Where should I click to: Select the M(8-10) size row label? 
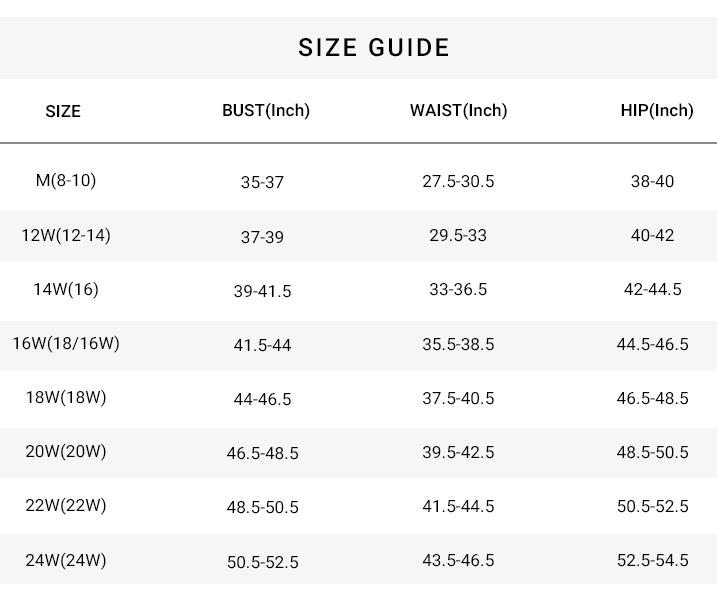[x=66, y=180]
